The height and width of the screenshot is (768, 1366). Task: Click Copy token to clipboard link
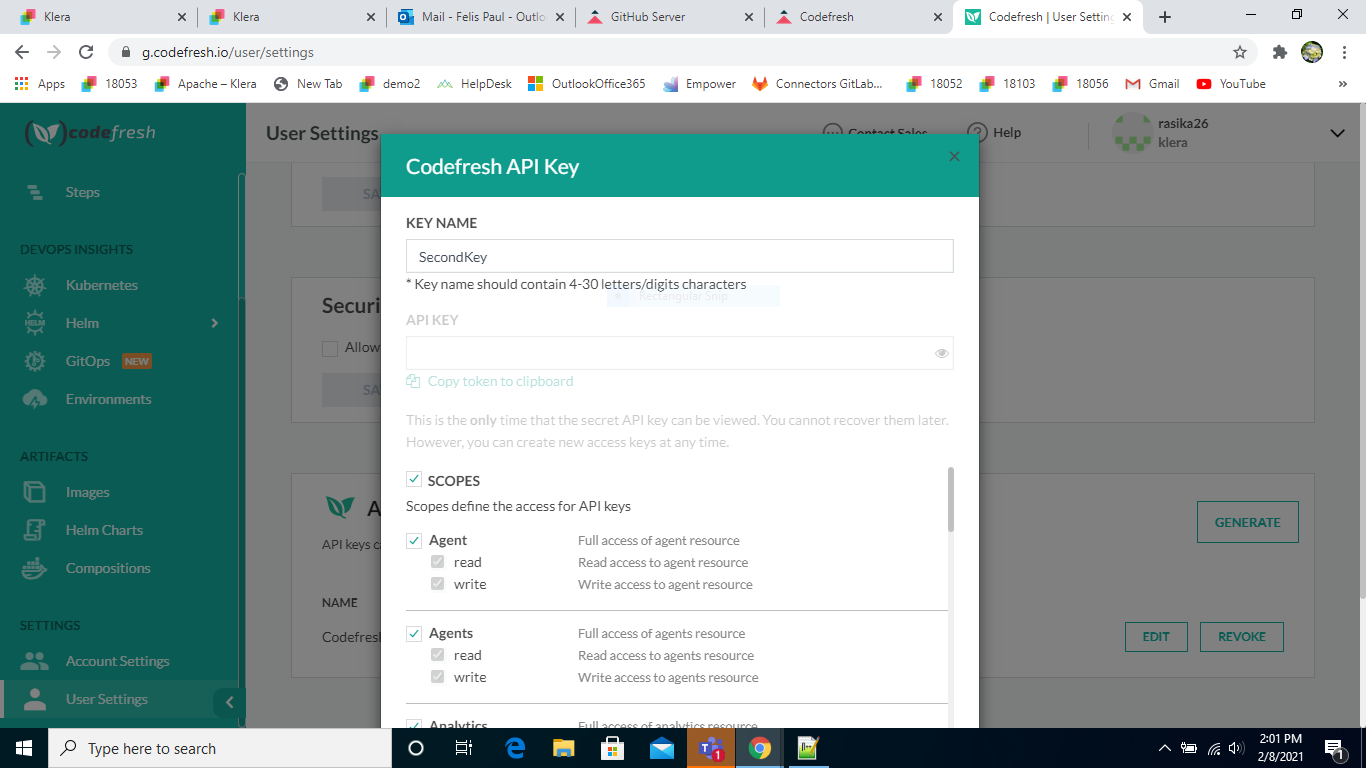[501, 381]
